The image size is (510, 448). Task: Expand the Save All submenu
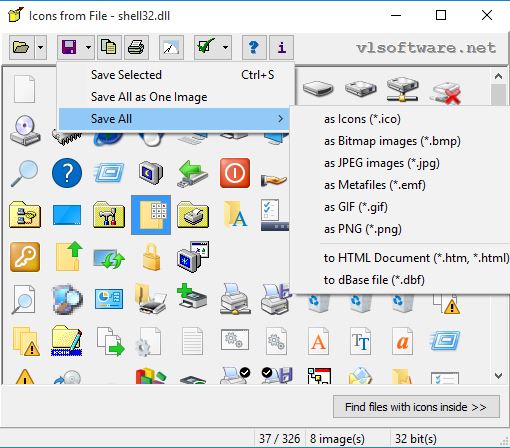click(x=173, y=119)
